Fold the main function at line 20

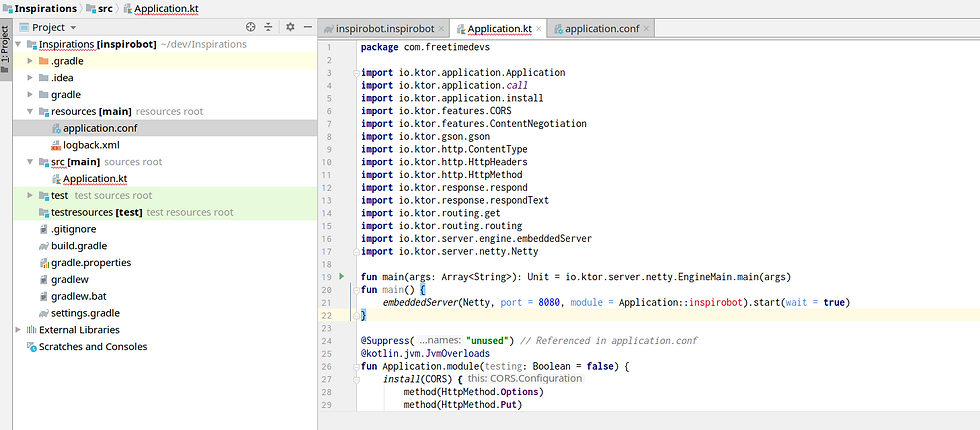(356, 289)
